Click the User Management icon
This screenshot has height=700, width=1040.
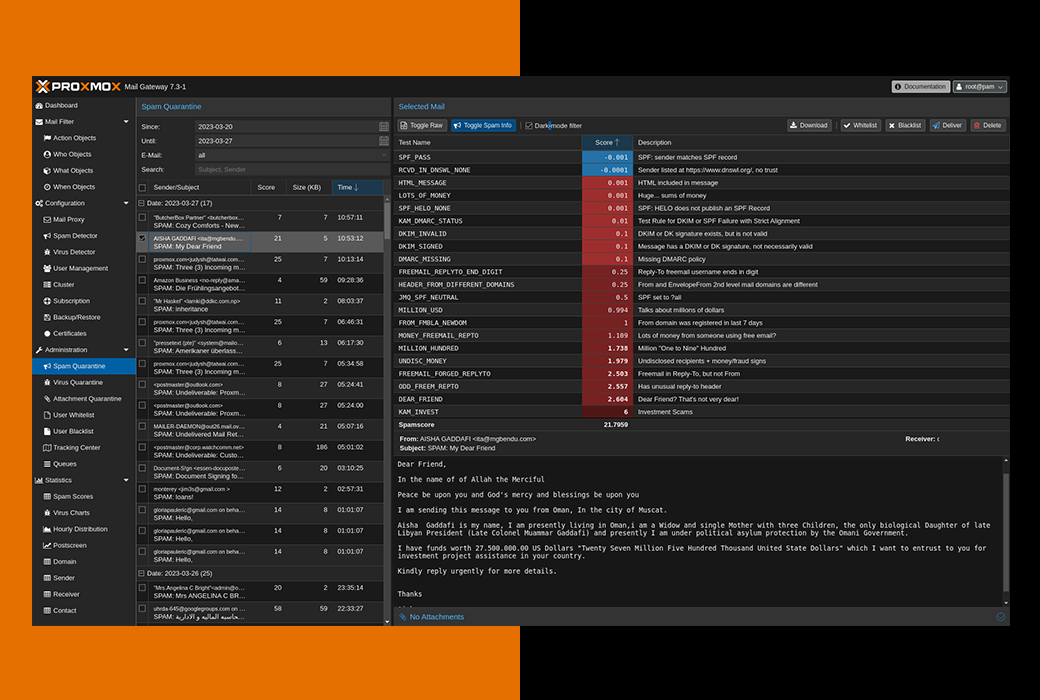click(x=47, y=268)
